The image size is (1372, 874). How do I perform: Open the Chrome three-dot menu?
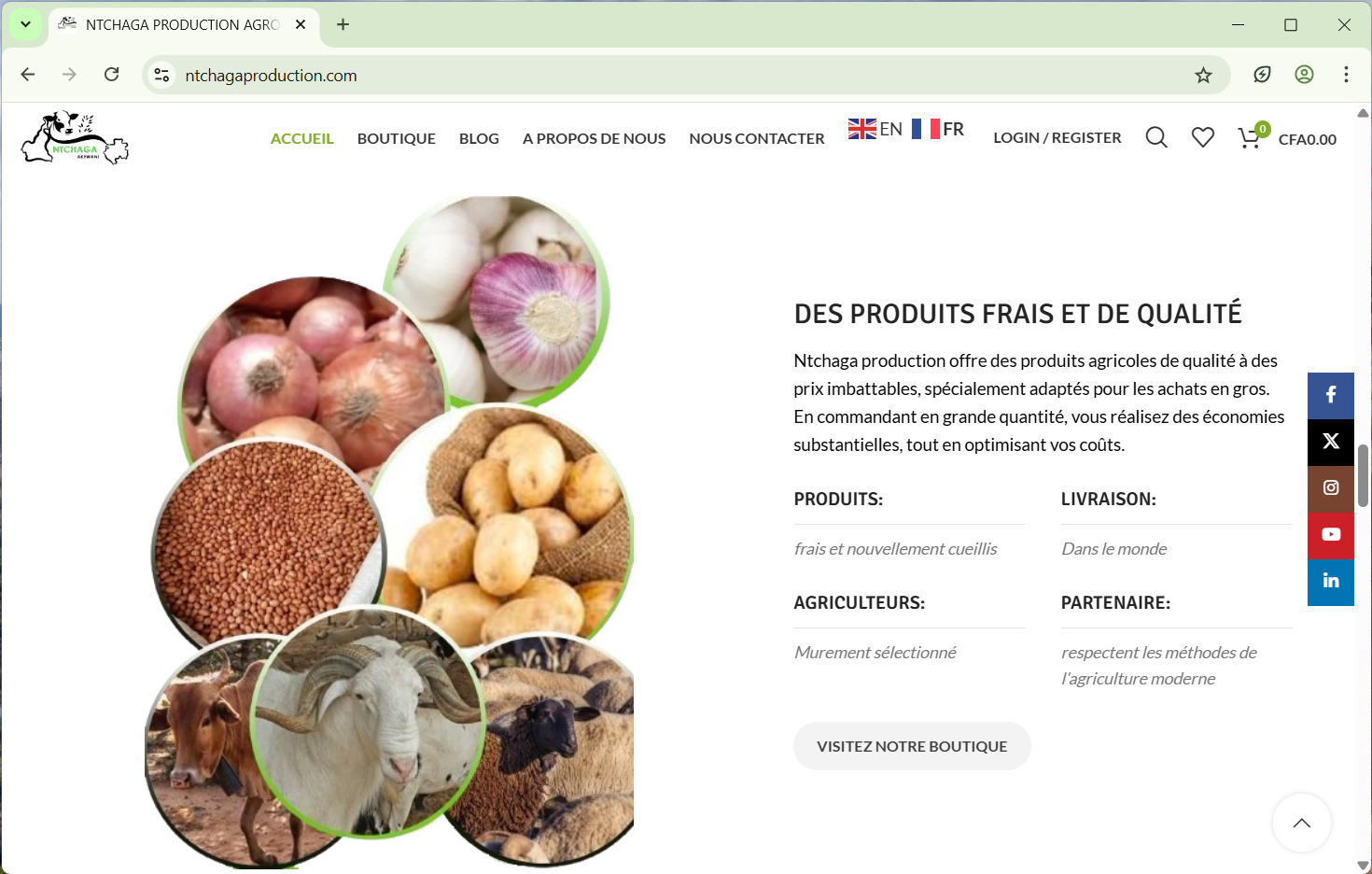click(x=1346, y=75)
